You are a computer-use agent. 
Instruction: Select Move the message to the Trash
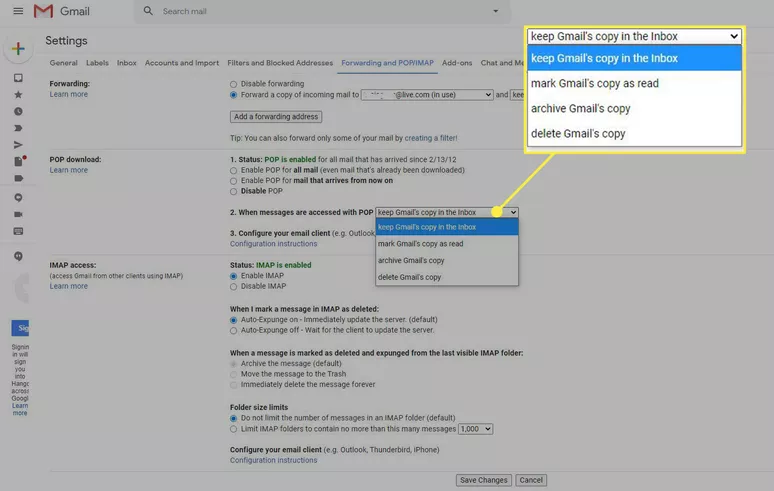click(233, 375)
